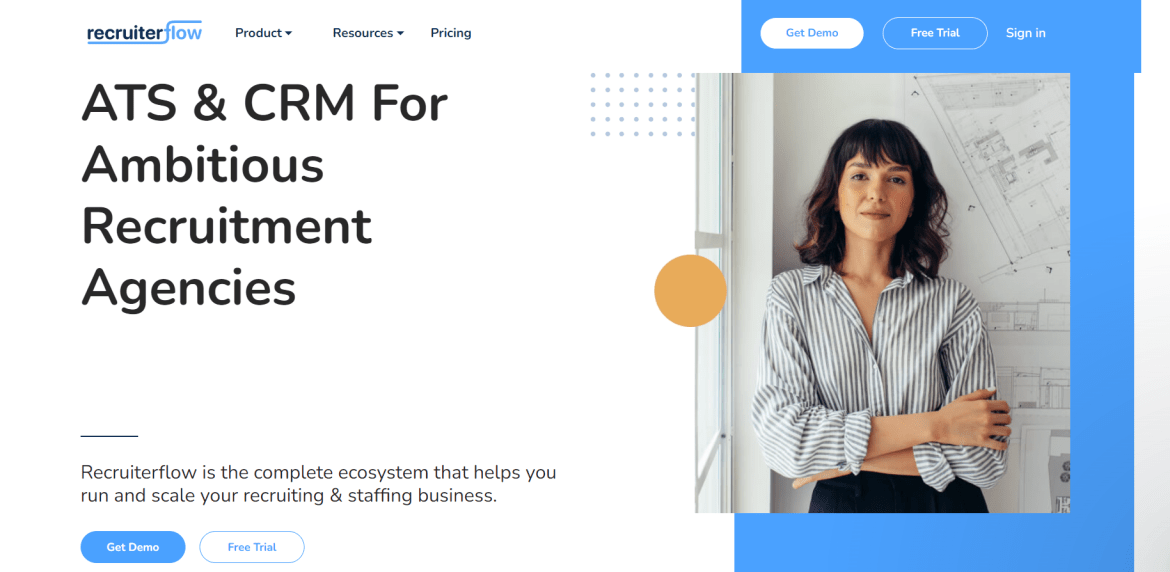This screenshot has width=1170, height=572.
Task: Open the Resources menu
Action: pos(368,33)
